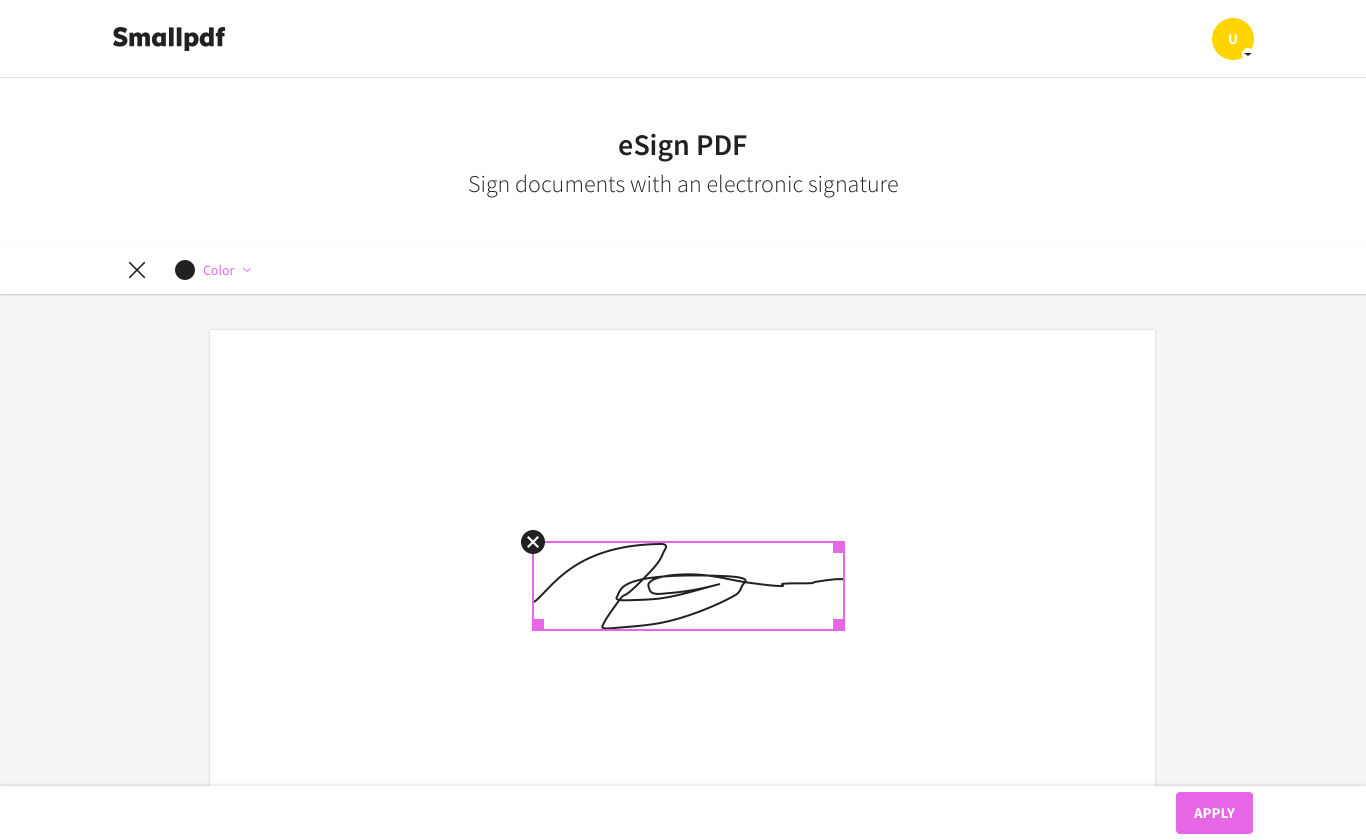
Task: Close the signature toolbar with the X icon
Action: pos(137,270)
